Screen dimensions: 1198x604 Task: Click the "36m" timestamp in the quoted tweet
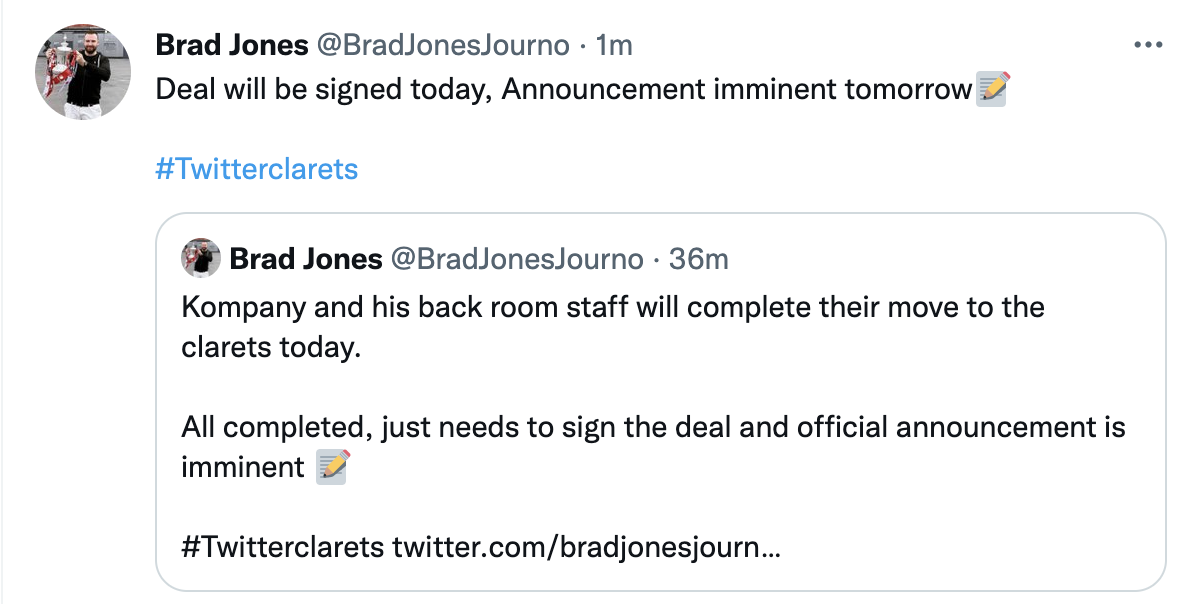point(698,259)
